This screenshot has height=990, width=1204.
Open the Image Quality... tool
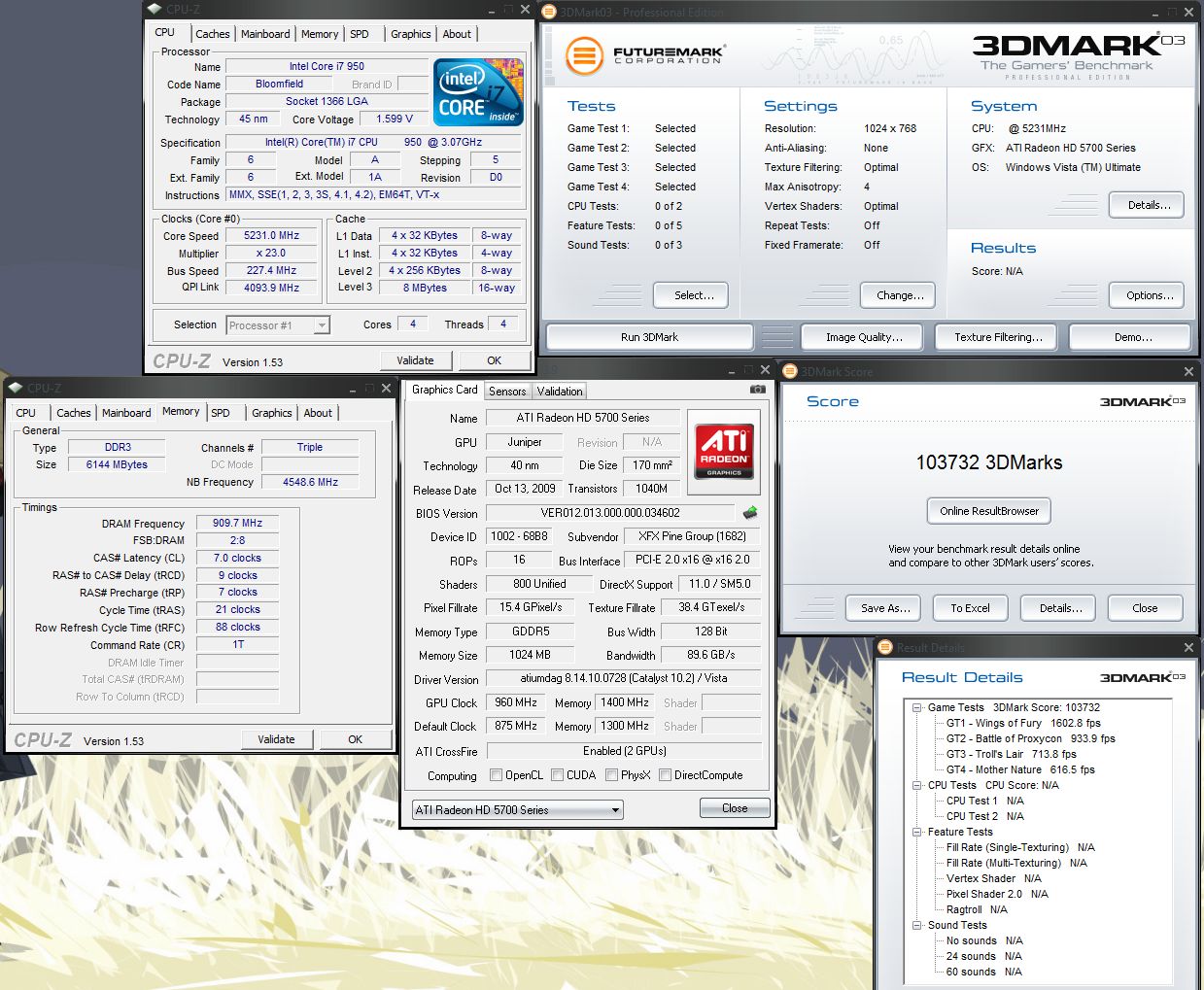point(864,337)
